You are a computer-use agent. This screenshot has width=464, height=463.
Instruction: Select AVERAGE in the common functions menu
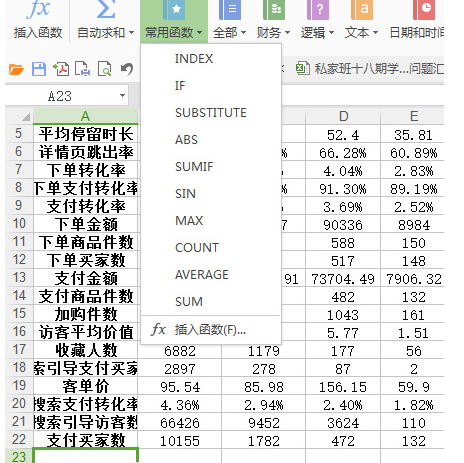click(202, 274)
